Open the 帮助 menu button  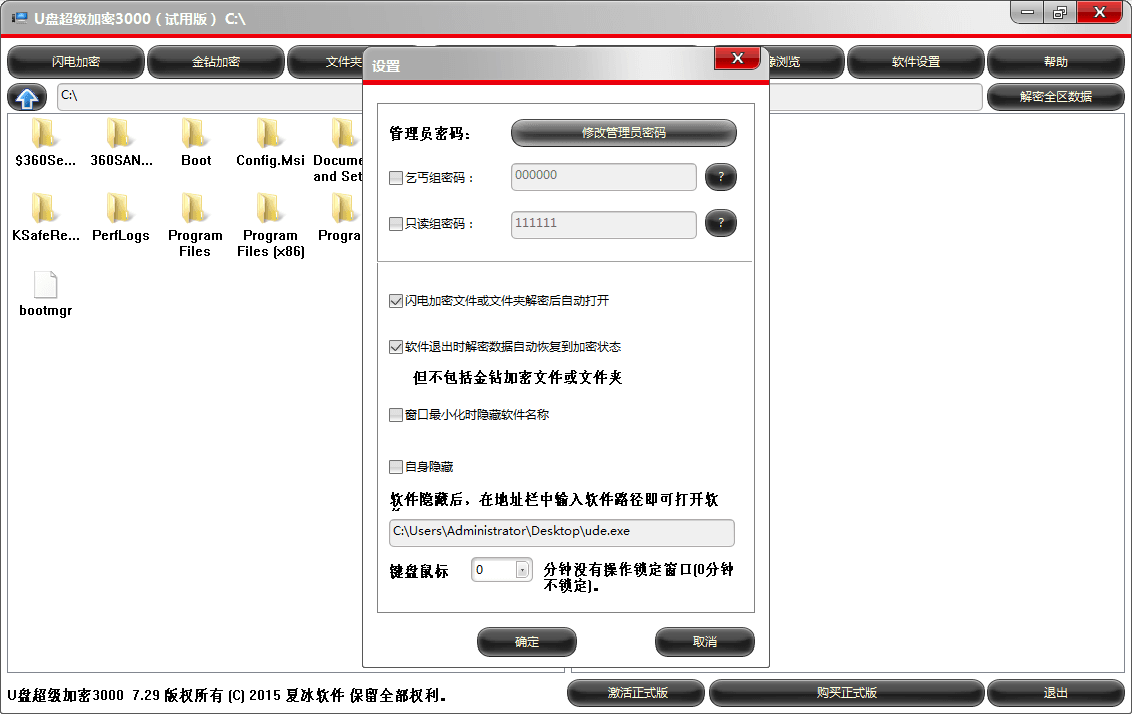point(1055,62)
